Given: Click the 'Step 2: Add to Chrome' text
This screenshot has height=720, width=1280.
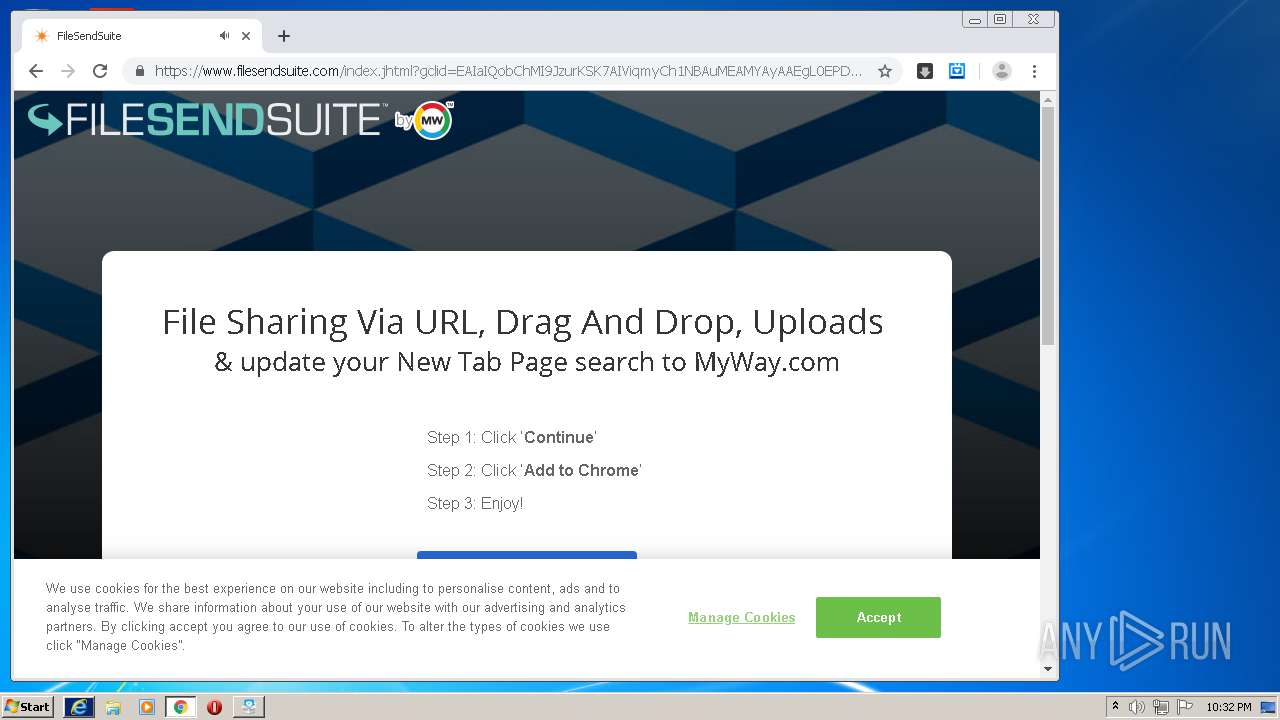Looking at the screenshot, I should (x=534, y=470).
